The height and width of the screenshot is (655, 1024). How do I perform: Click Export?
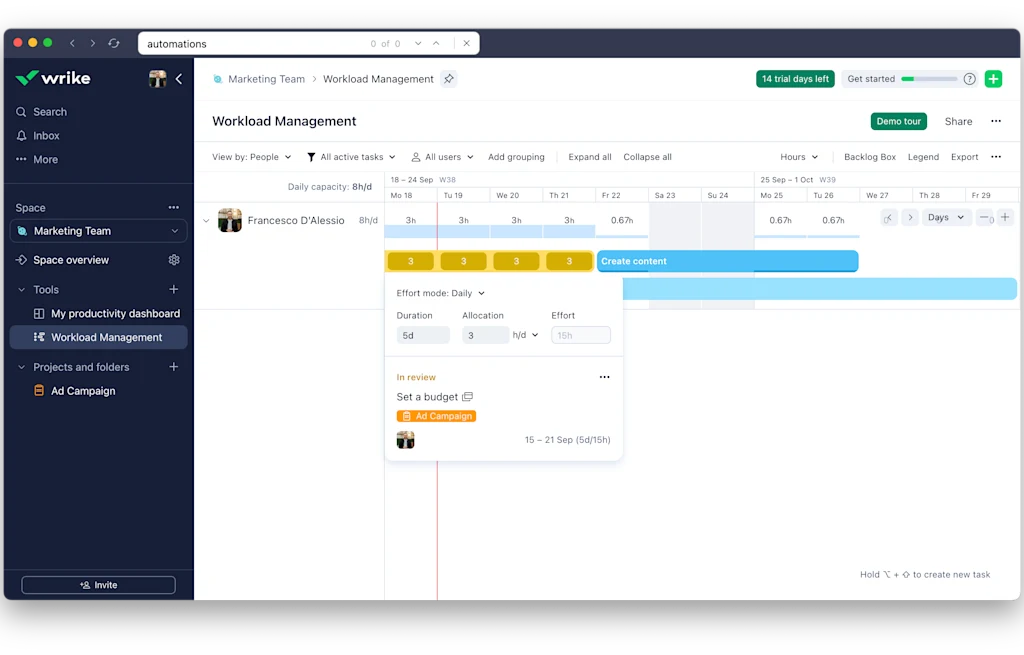point(965,157)
